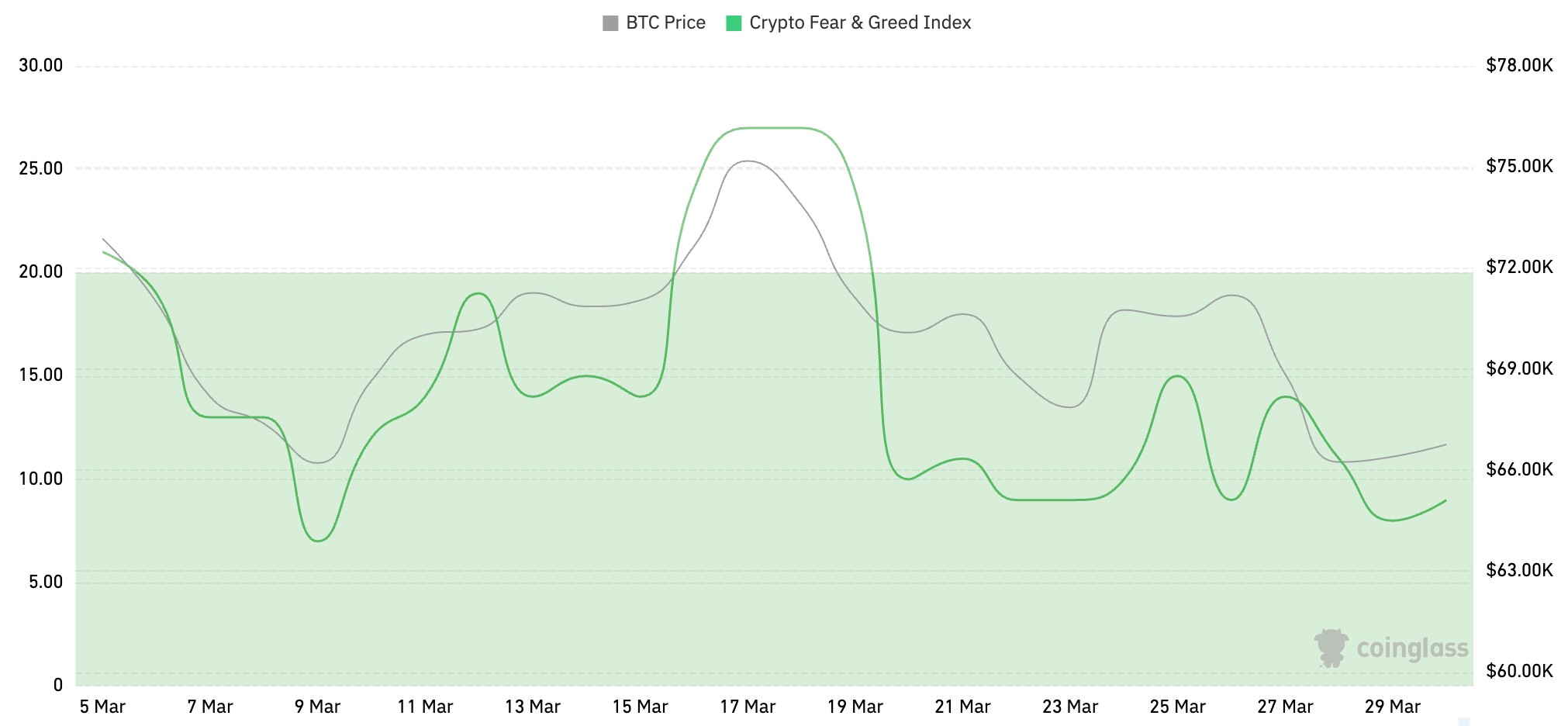1568x726 pixels.
Task: Click the green line peak at 25 Mar
Action: 1178,376
